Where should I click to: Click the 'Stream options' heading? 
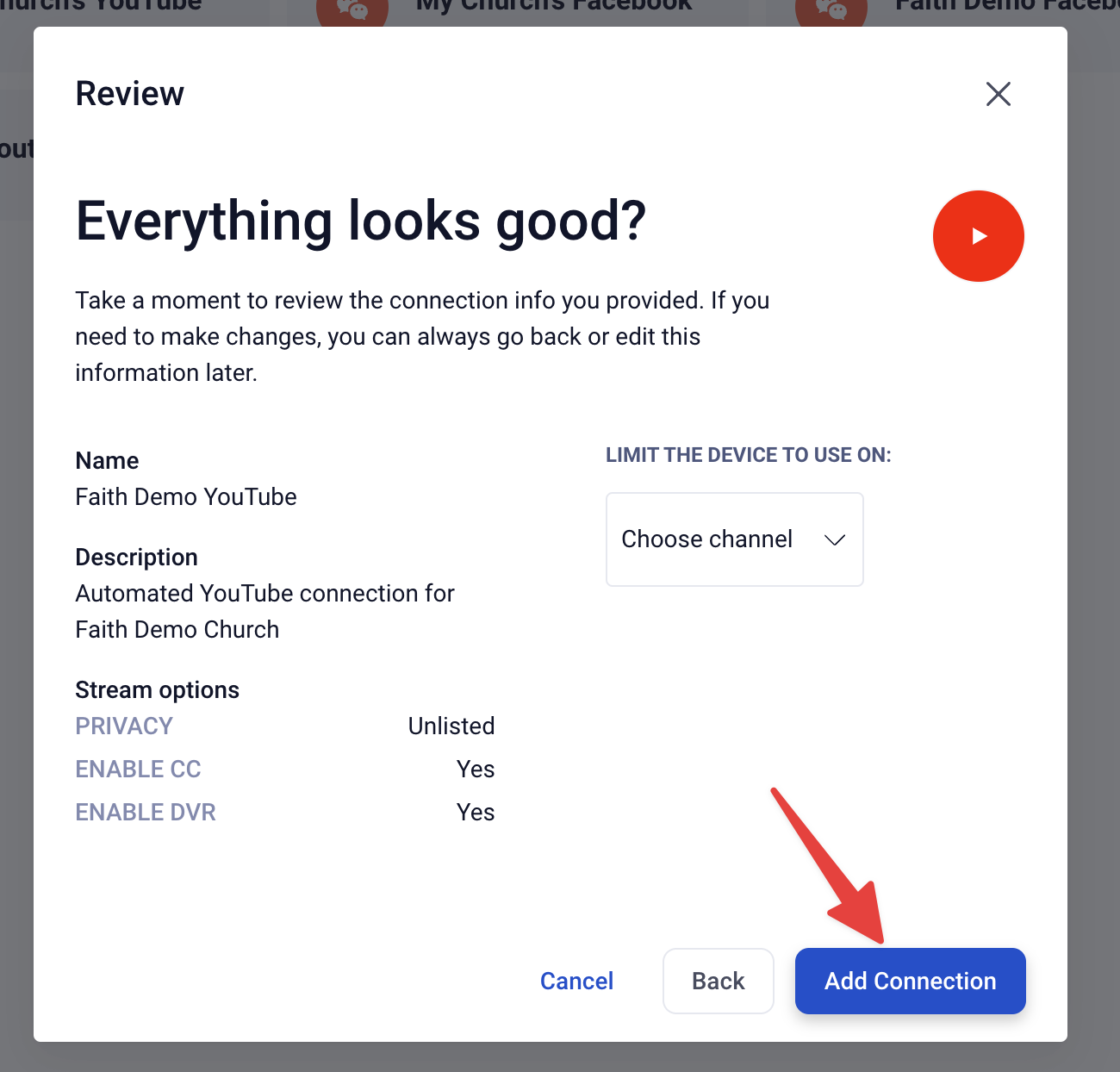[158, 690]
